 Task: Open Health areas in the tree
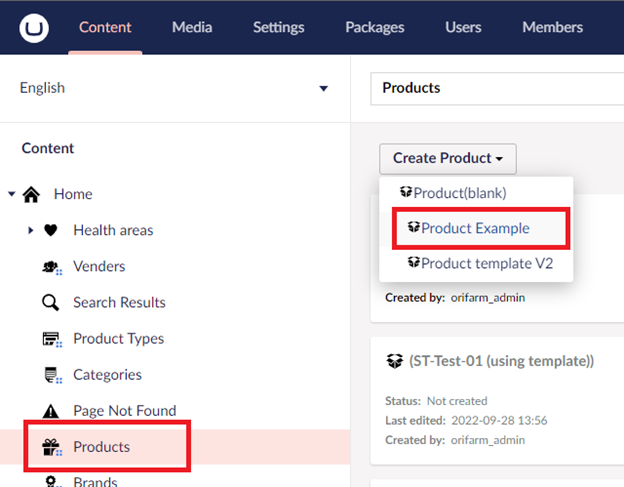113,230
